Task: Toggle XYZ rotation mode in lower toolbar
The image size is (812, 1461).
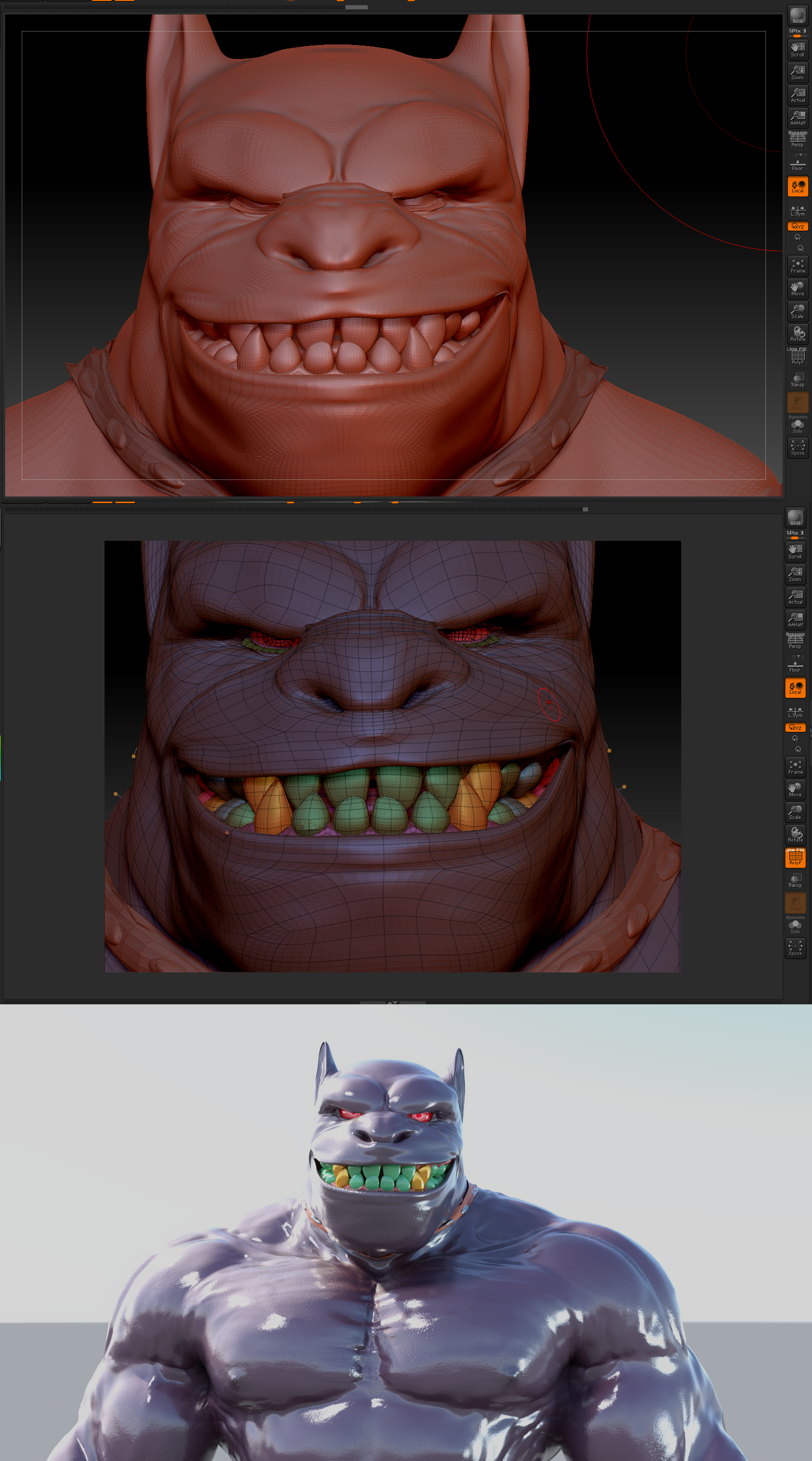Action: pyautogui.click(x=795, y=728)
